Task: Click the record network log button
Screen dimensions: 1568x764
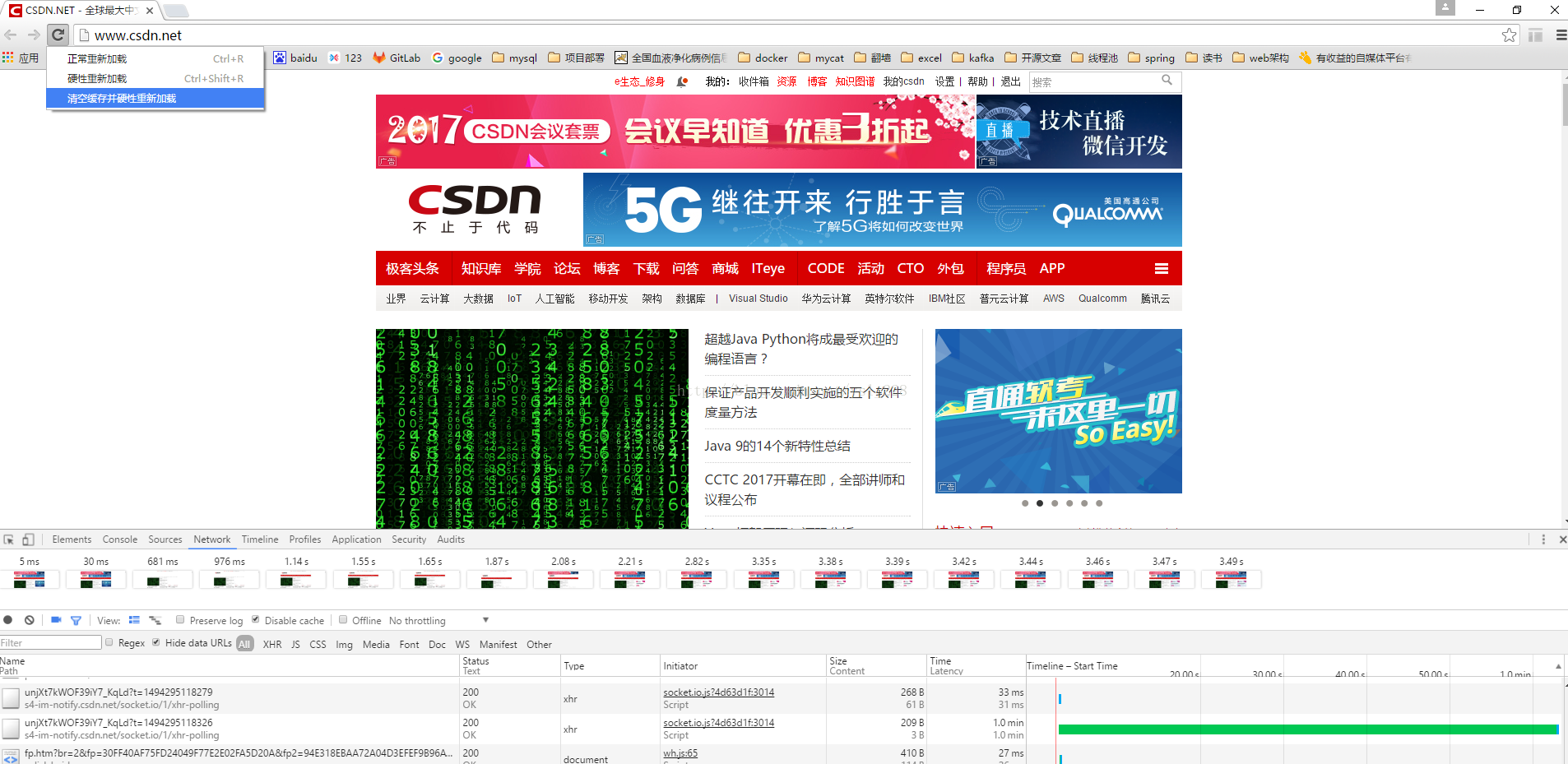Action: click(x=8, y=620)
